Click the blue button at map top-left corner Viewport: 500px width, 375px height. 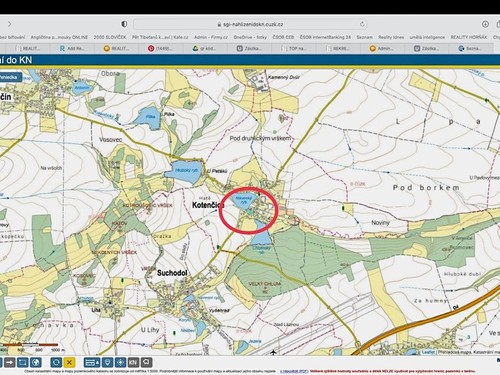pos(10,77)
